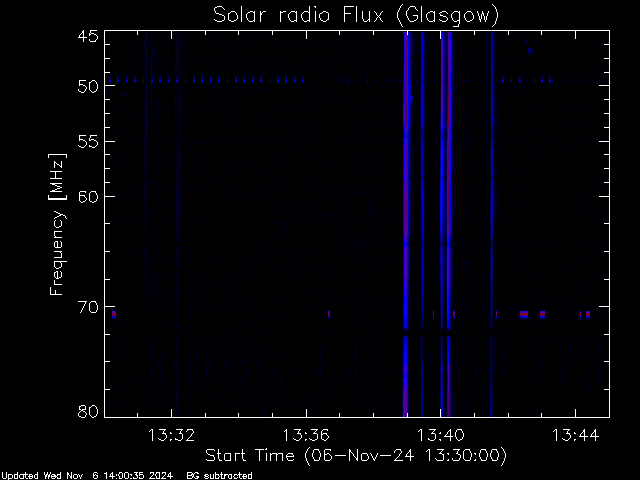Click the 13:32 time axis label
The width and height of the screenshot is (640, 480).
tap(171, 435)
